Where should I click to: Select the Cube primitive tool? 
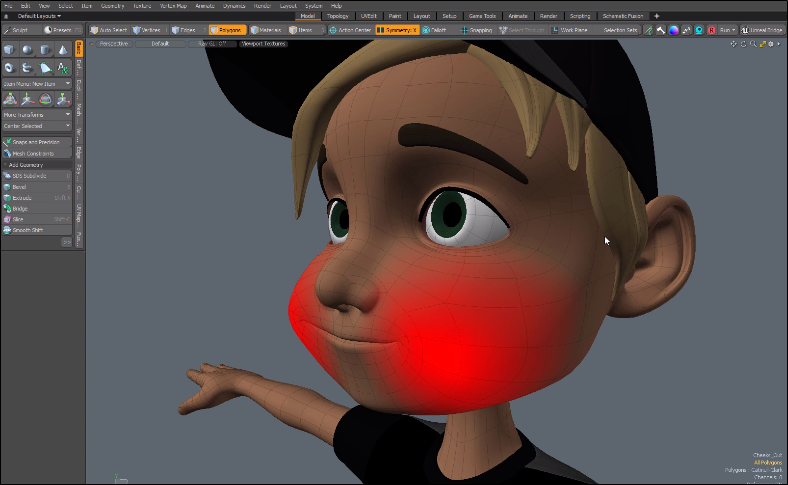click(9, 49)
